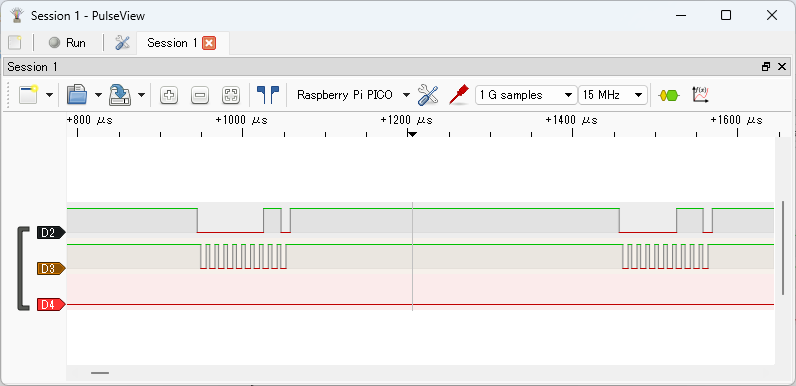The height and width of the screenshot is (386, 796).
Task: Click the ruler marker triangle near +1200 µs
Action: tap(412, 134)
